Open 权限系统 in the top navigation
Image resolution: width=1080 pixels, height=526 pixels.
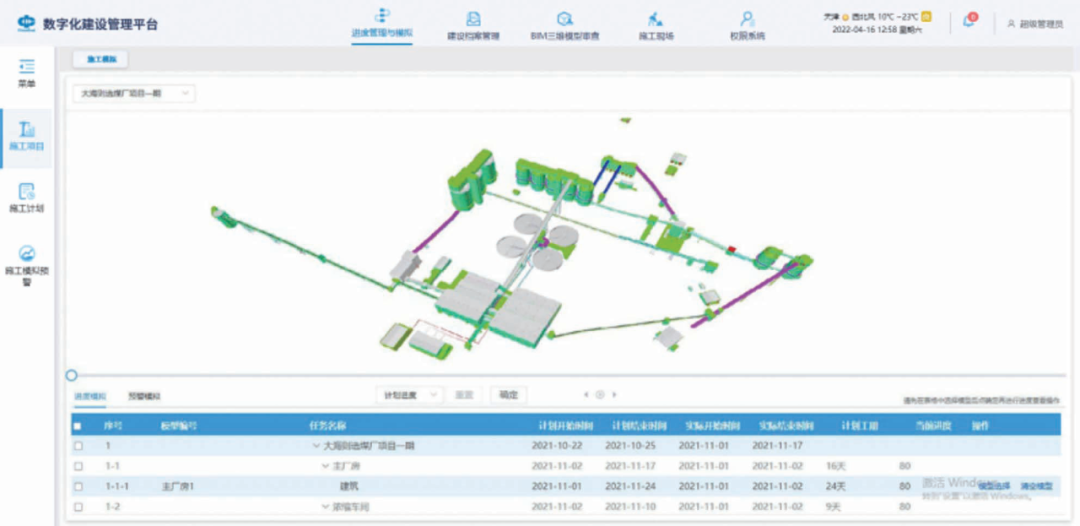(747, 26)
